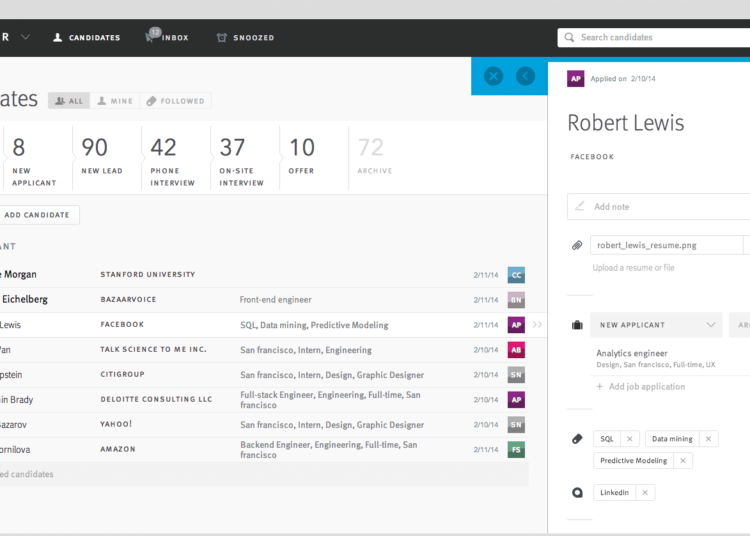Click the back arrow in blue header
750x536 pixels.
(x=525, y=76)
